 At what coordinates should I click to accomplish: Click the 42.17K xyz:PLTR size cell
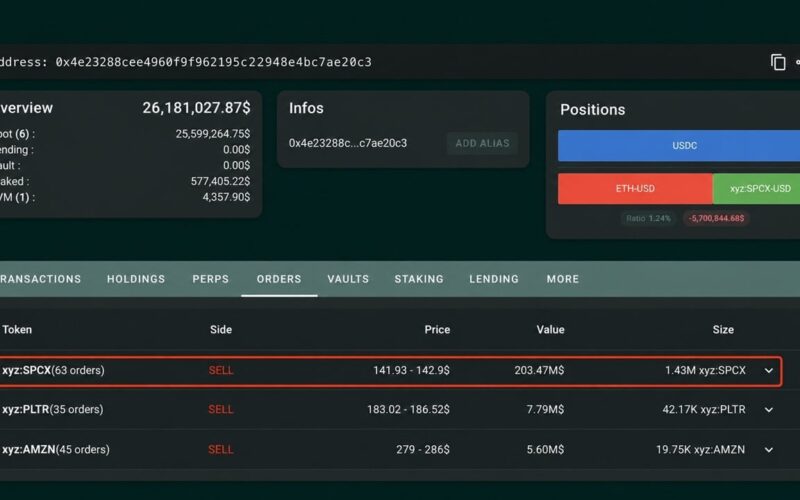coord(704,410)
